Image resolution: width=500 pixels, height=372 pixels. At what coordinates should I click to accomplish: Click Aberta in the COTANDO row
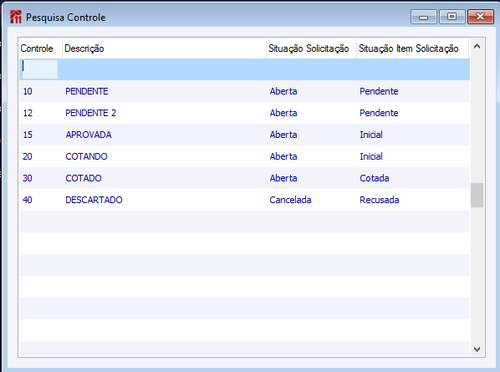tap(283, 156)
